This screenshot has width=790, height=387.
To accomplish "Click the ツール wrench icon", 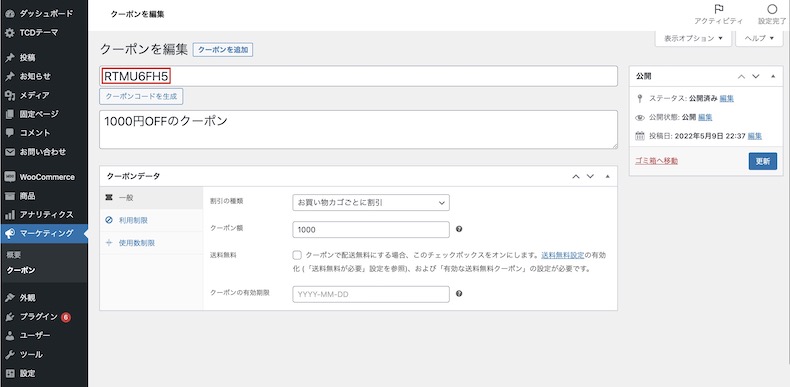I will point(10,355).
